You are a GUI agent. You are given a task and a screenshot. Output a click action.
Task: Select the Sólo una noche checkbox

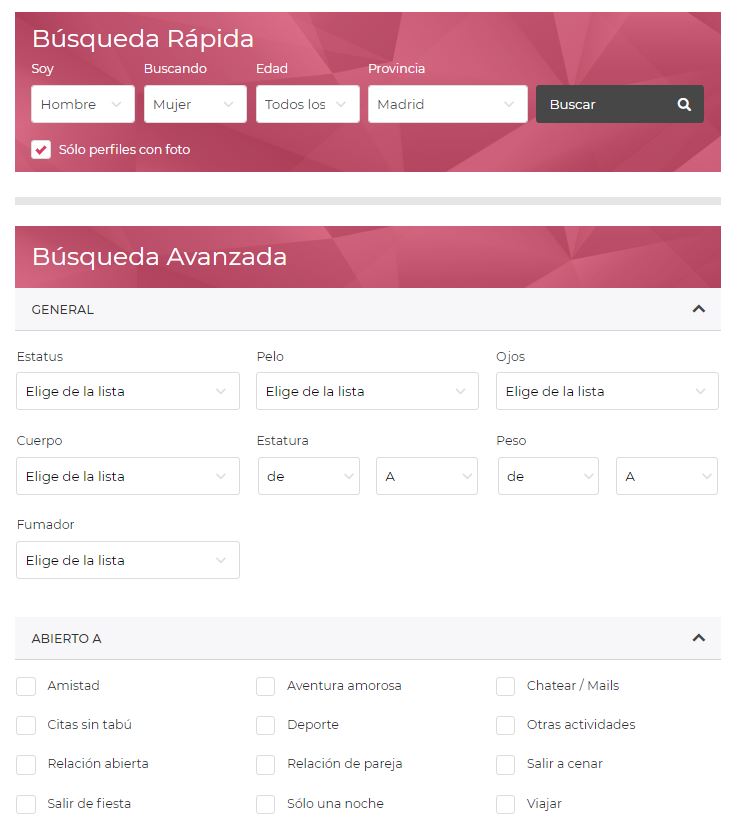[x=266, y=805]
